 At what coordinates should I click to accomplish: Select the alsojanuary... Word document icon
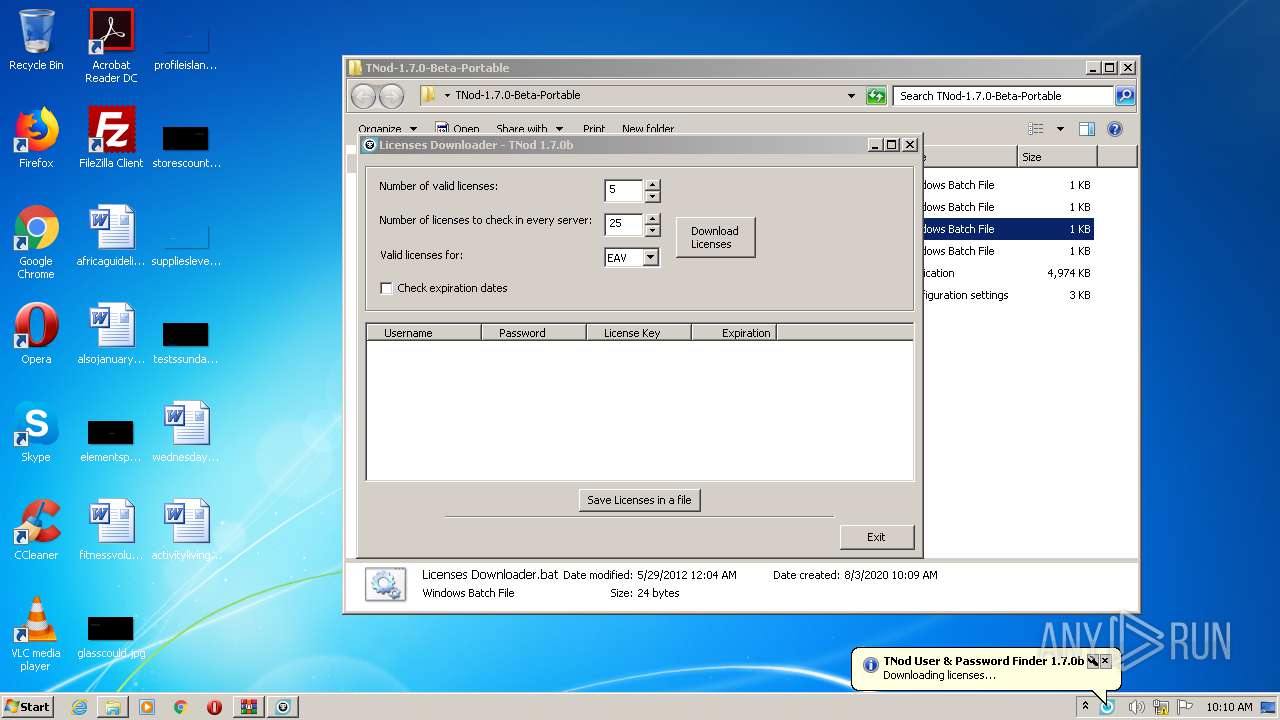click(x=111, y=334)
